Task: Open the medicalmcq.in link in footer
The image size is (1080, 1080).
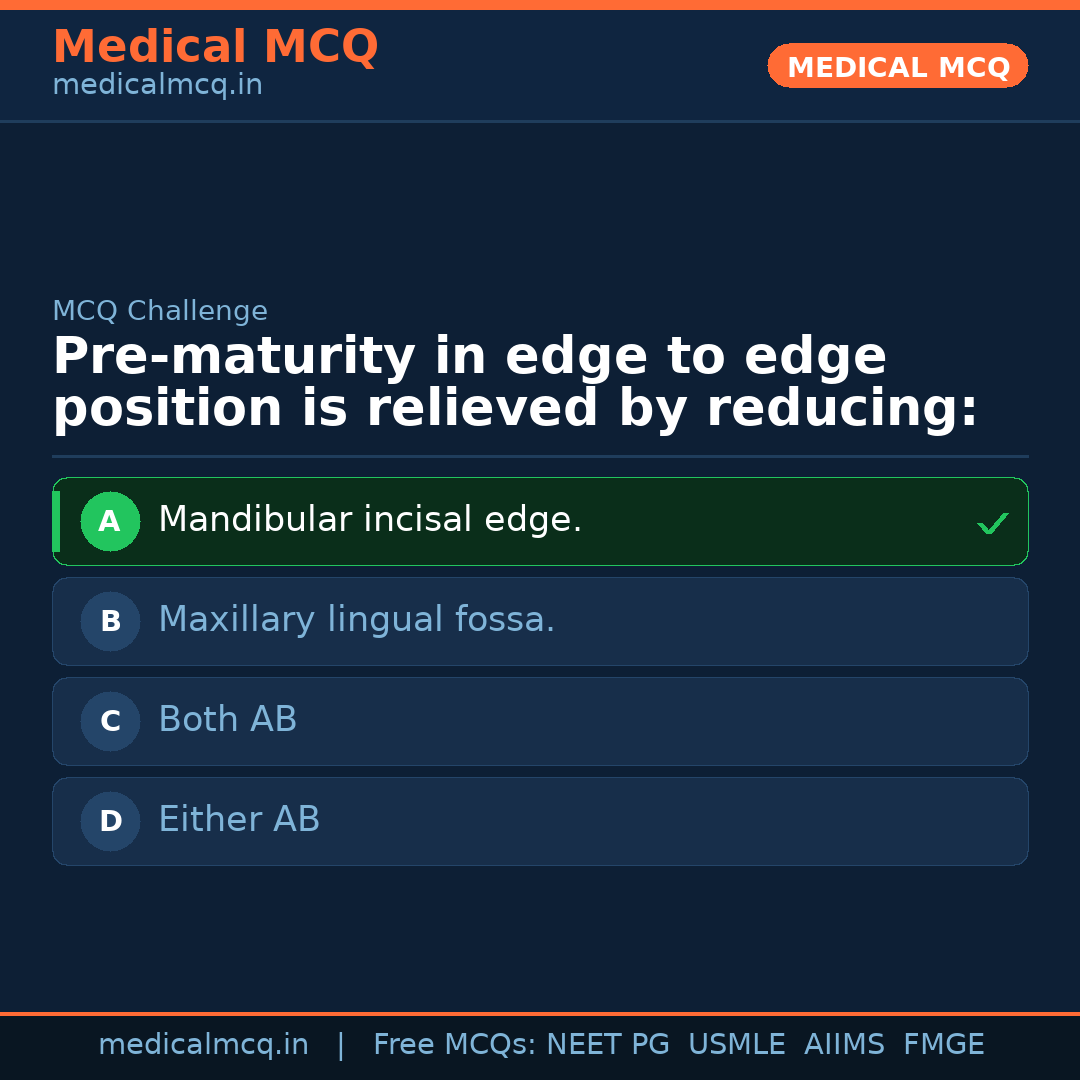Action: tap(203, 1045)
